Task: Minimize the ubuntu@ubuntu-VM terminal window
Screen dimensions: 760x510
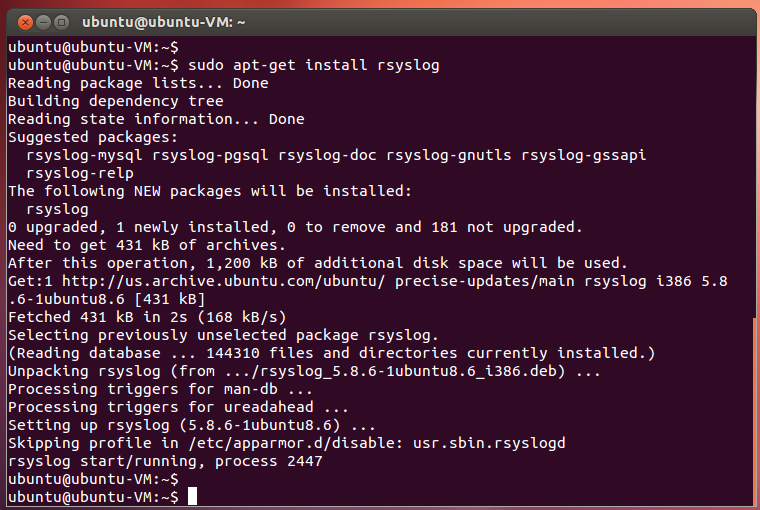Action: (x=43, y=22)
